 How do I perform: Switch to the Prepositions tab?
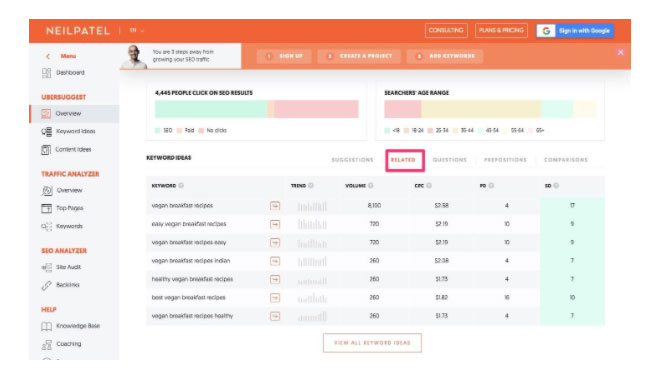pos(505,160)
